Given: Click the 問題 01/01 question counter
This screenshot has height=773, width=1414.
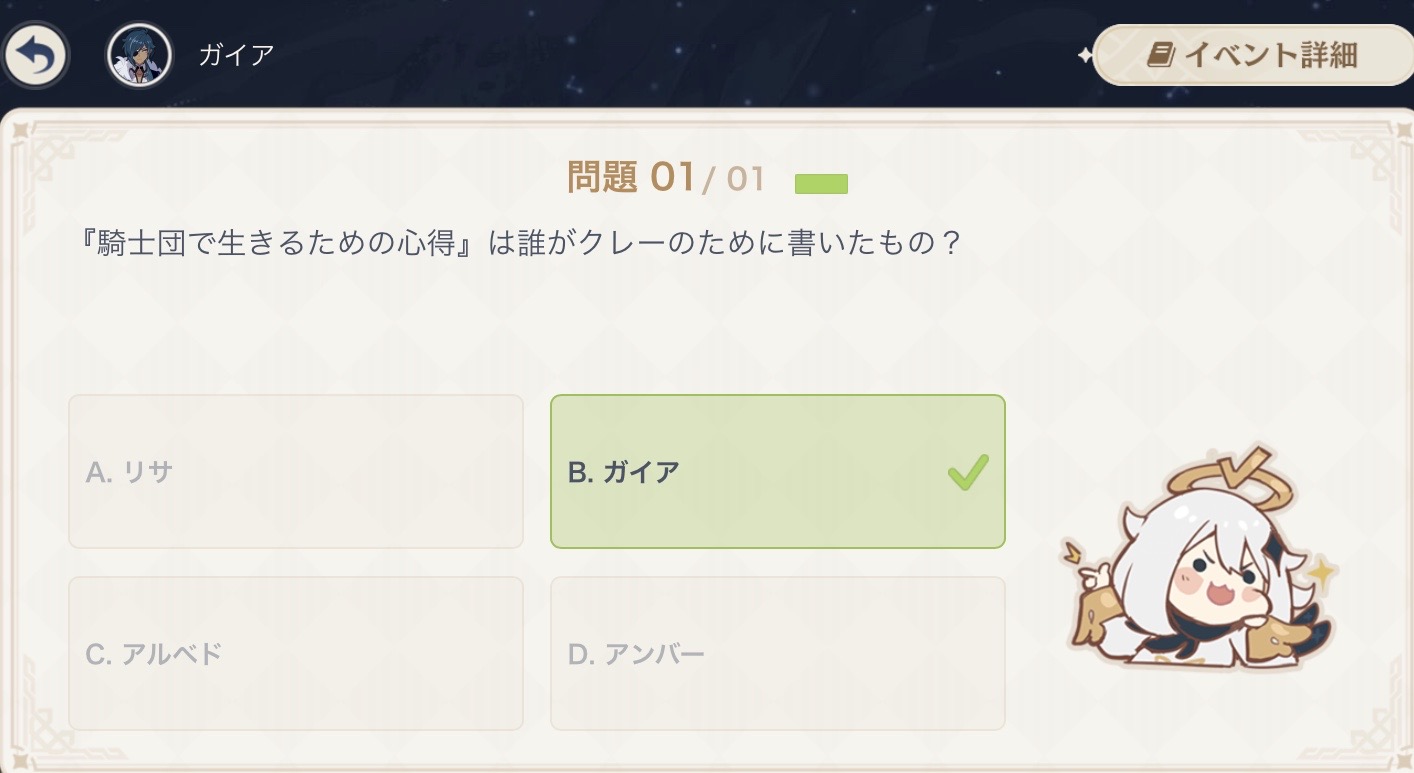Looking at the screenshot, I should click(x=665, y=179).
